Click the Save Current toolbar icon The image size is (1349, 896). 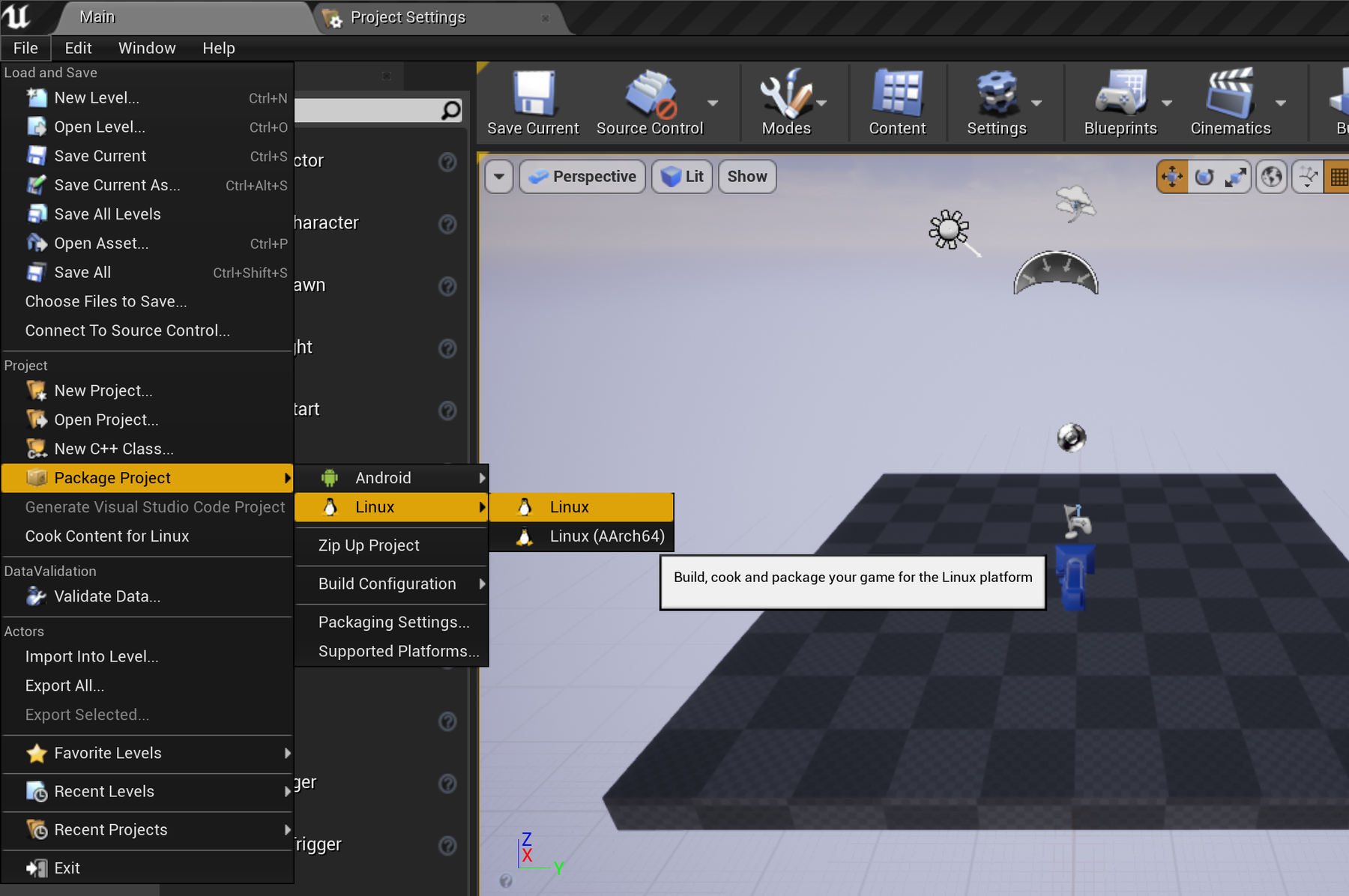coord(533,94)
